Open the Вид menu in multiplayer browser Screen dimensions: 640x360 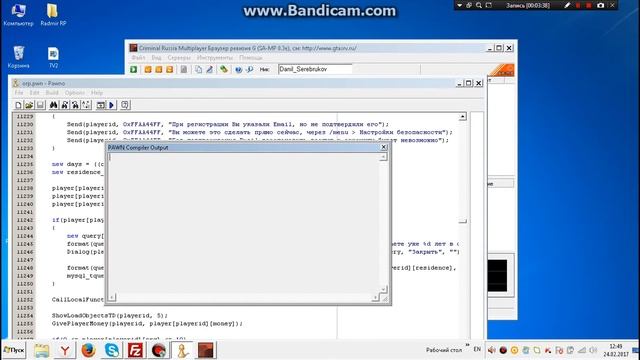156,58
